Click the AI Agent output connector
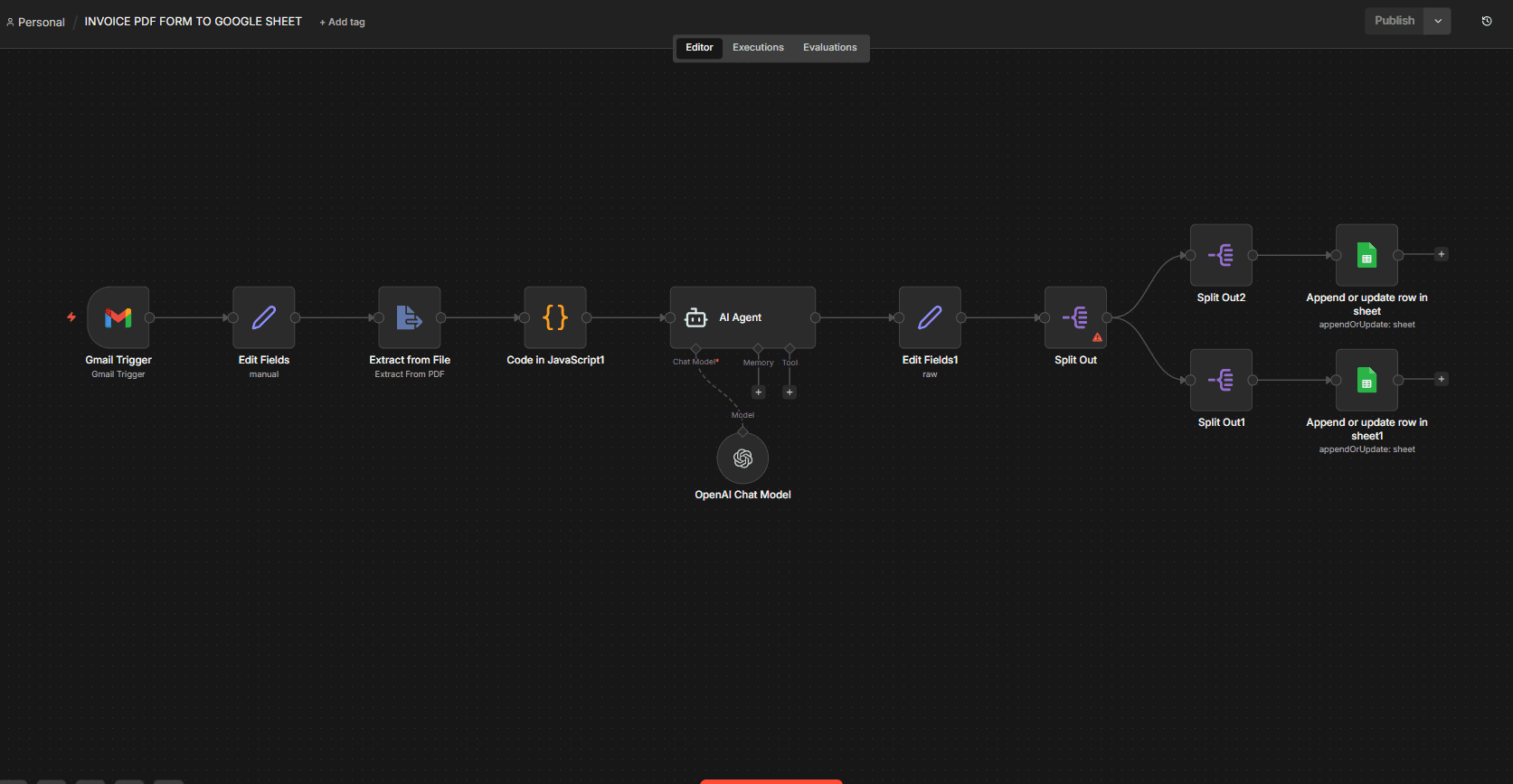1513x784 pixels. (x=816, y=317)
